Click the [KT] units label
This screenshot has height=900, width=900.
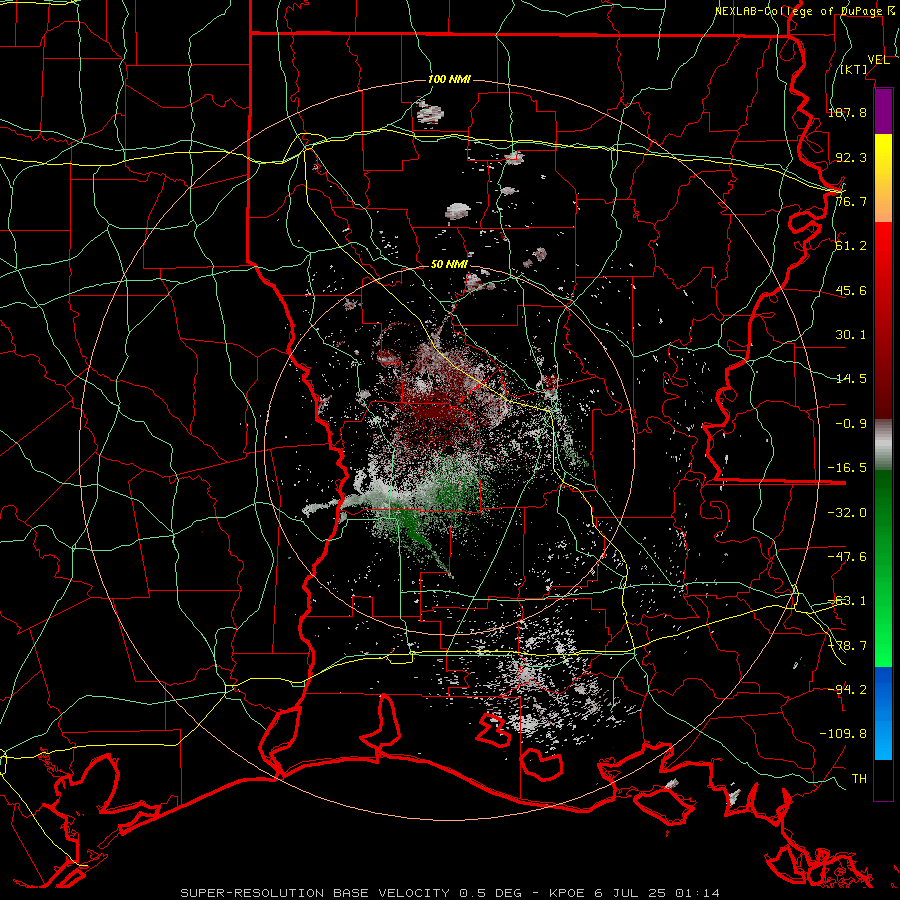(854, 70)
